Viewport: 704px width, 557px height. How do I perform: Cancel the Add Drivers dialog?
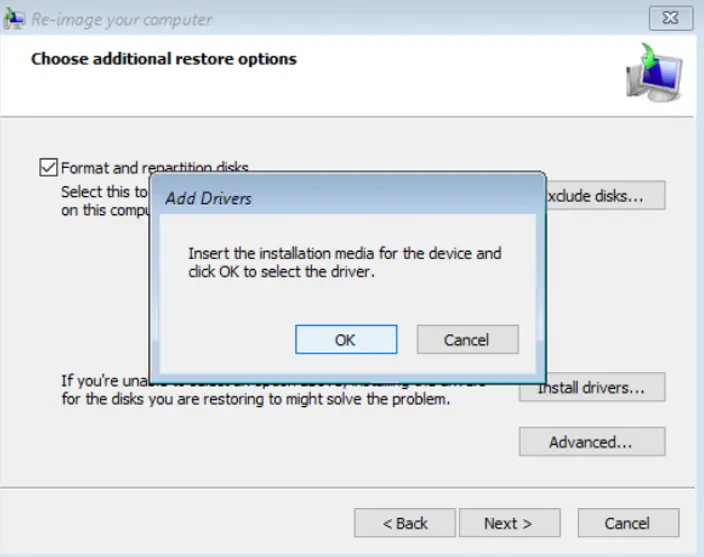point(467,340)
